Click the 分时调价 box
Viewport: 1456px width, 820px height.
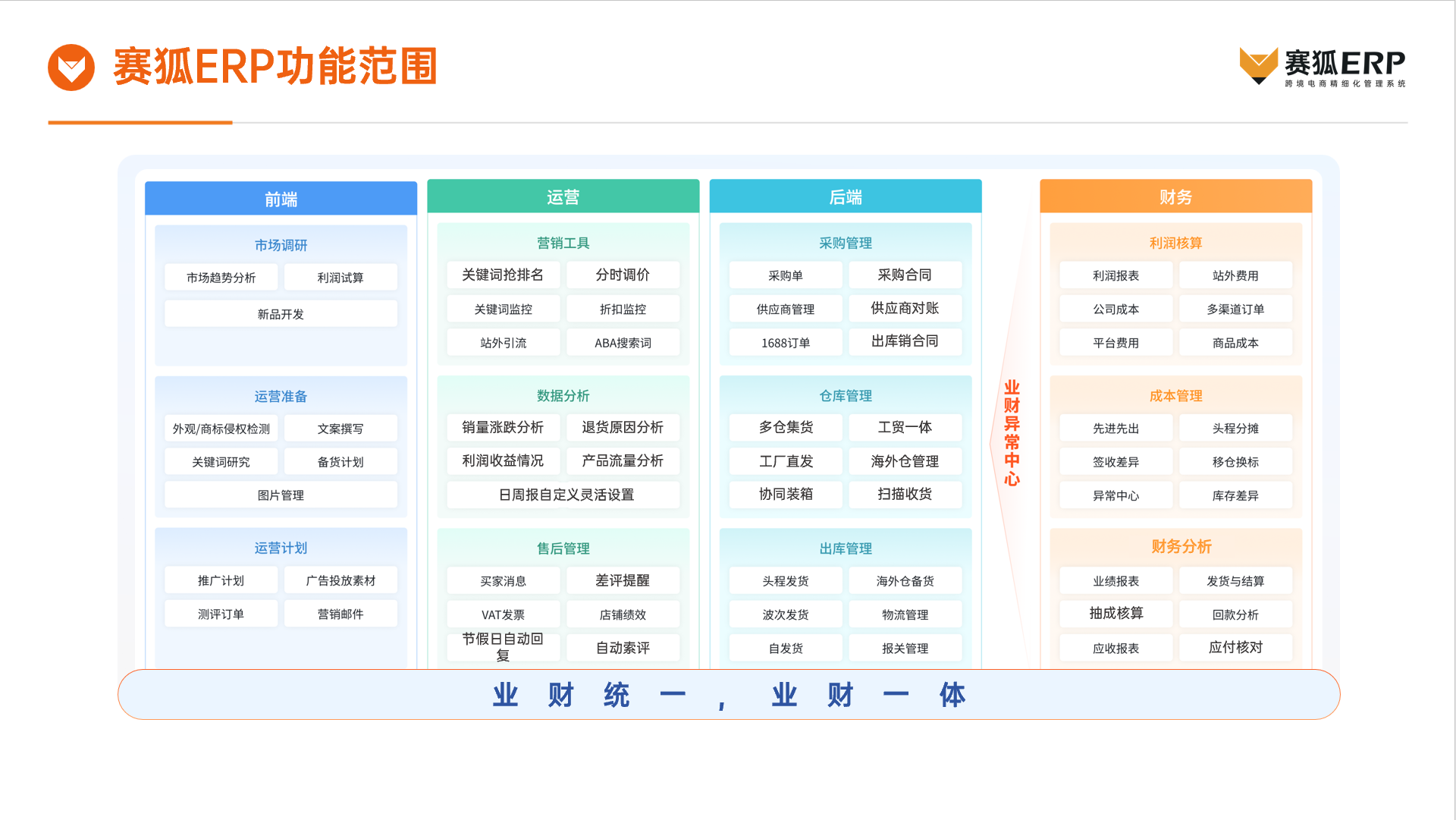(623, 275)
